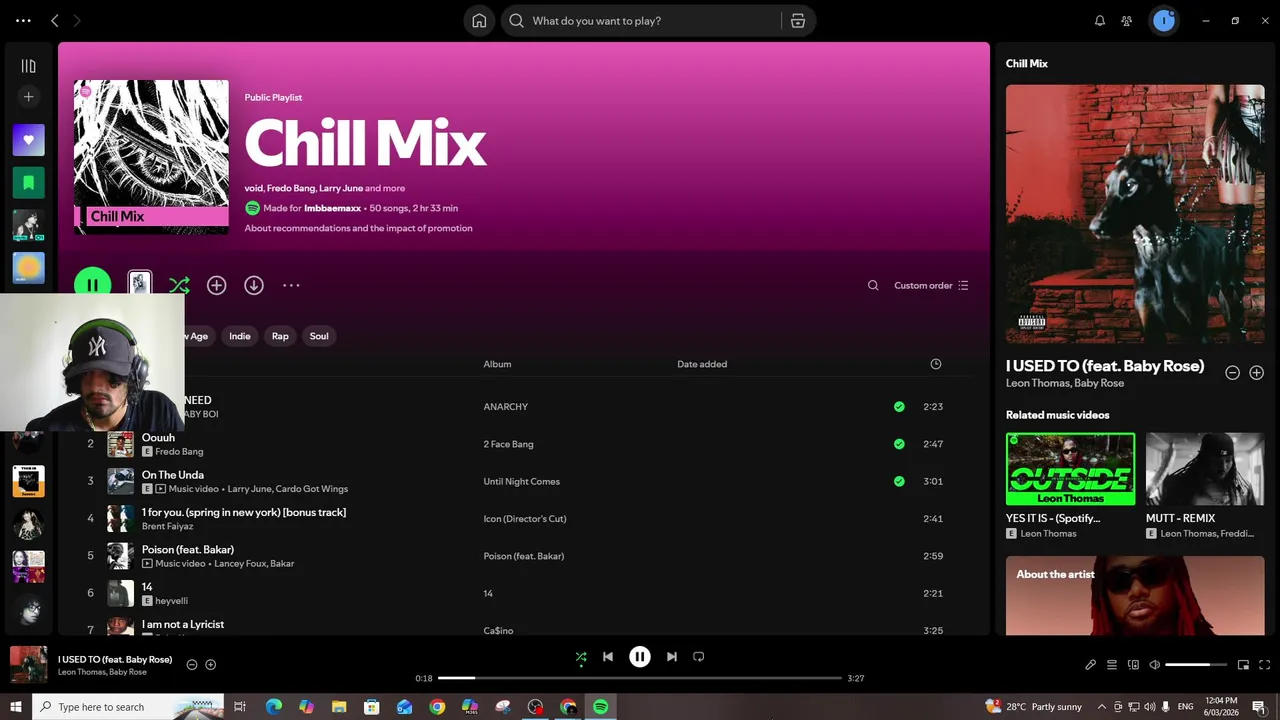
Task: Toggle repeat in the player bar
Action: click(x=699, y=657)
